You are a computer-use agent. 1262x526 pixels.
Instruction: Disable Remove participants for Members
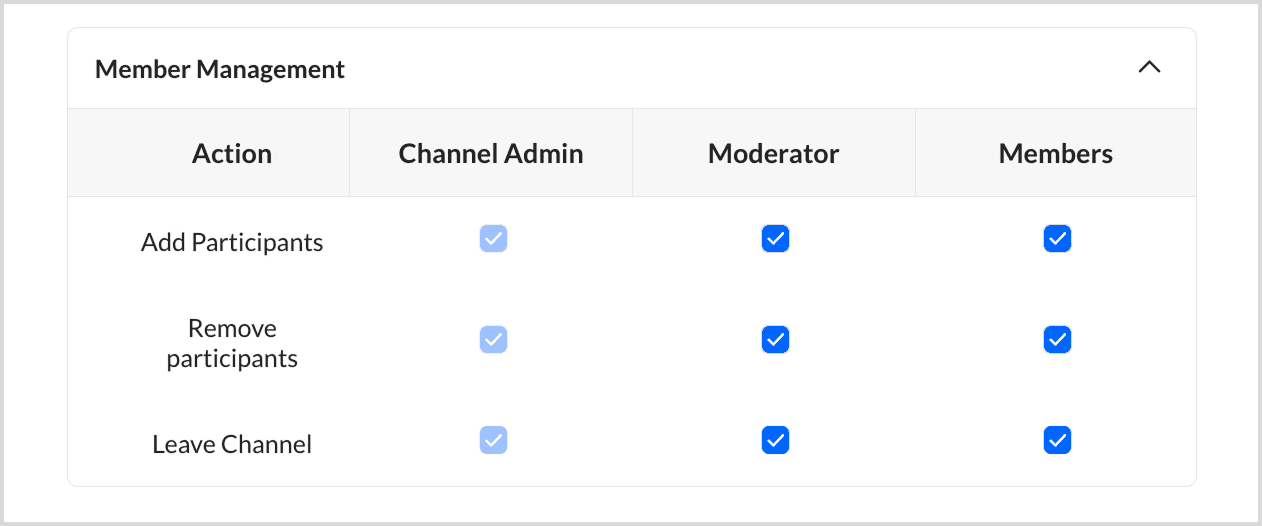[x=1057, y=340]
